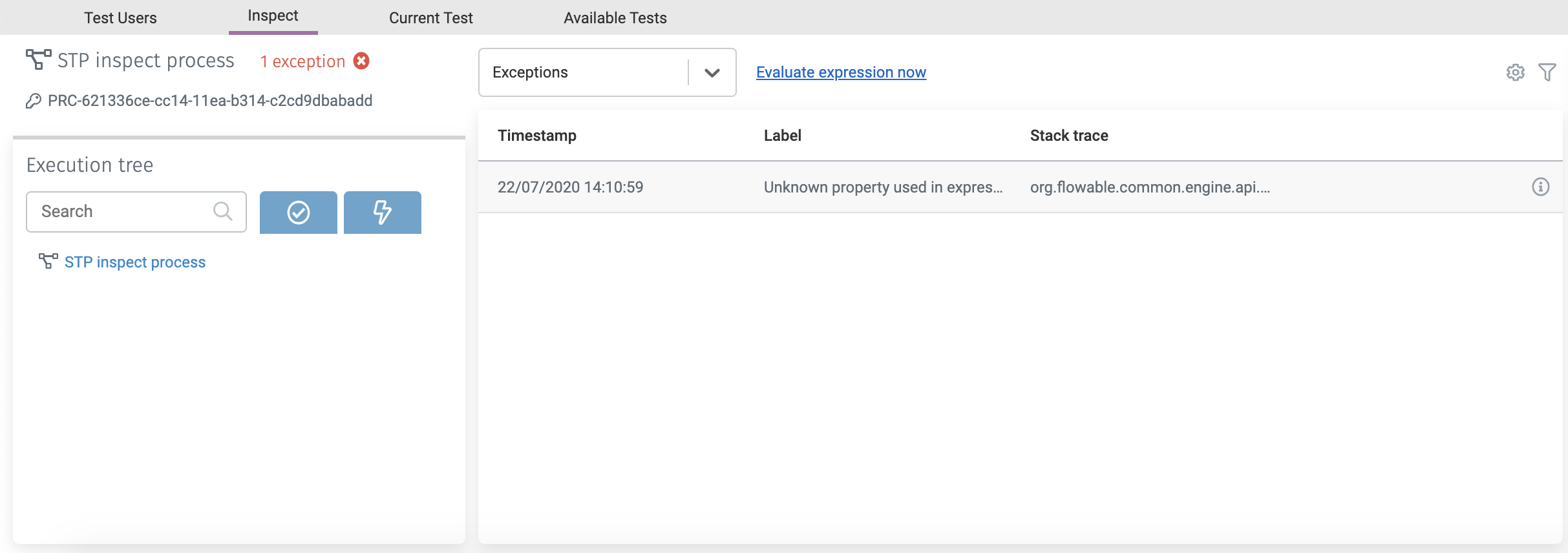Open exception details info icon
This screenshot has width=1568, height=553.
1541,187
